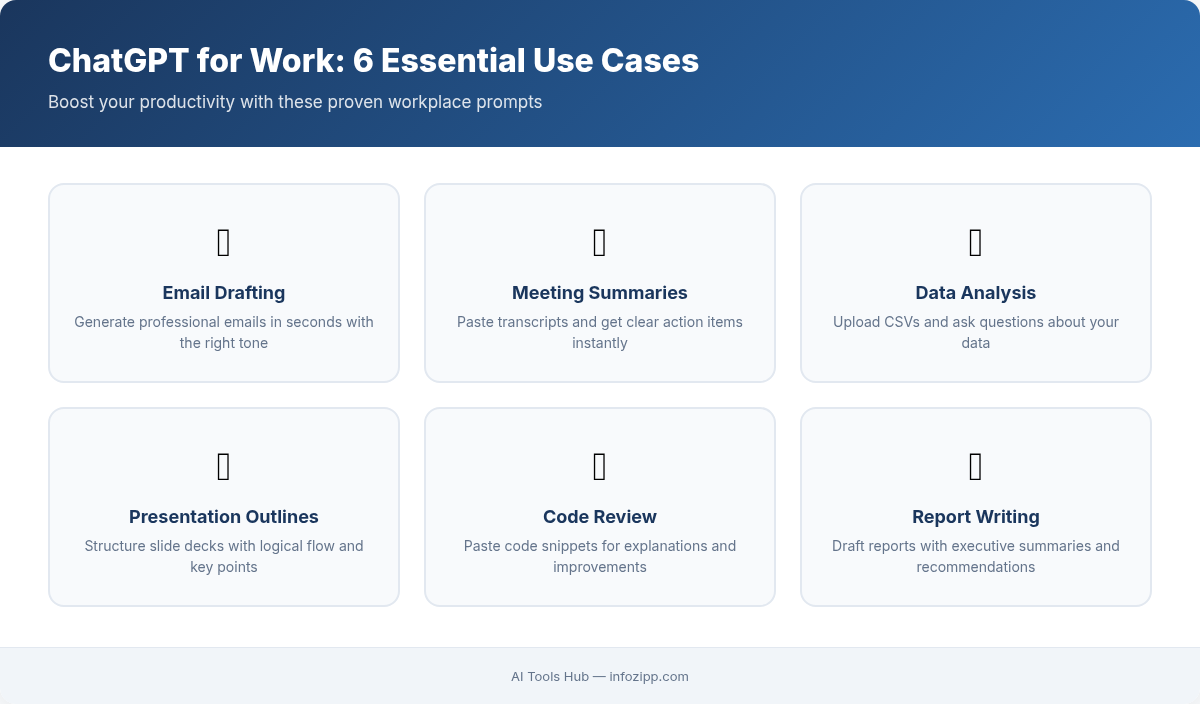Click the productivity subtitle under the title

pos(295,102)
